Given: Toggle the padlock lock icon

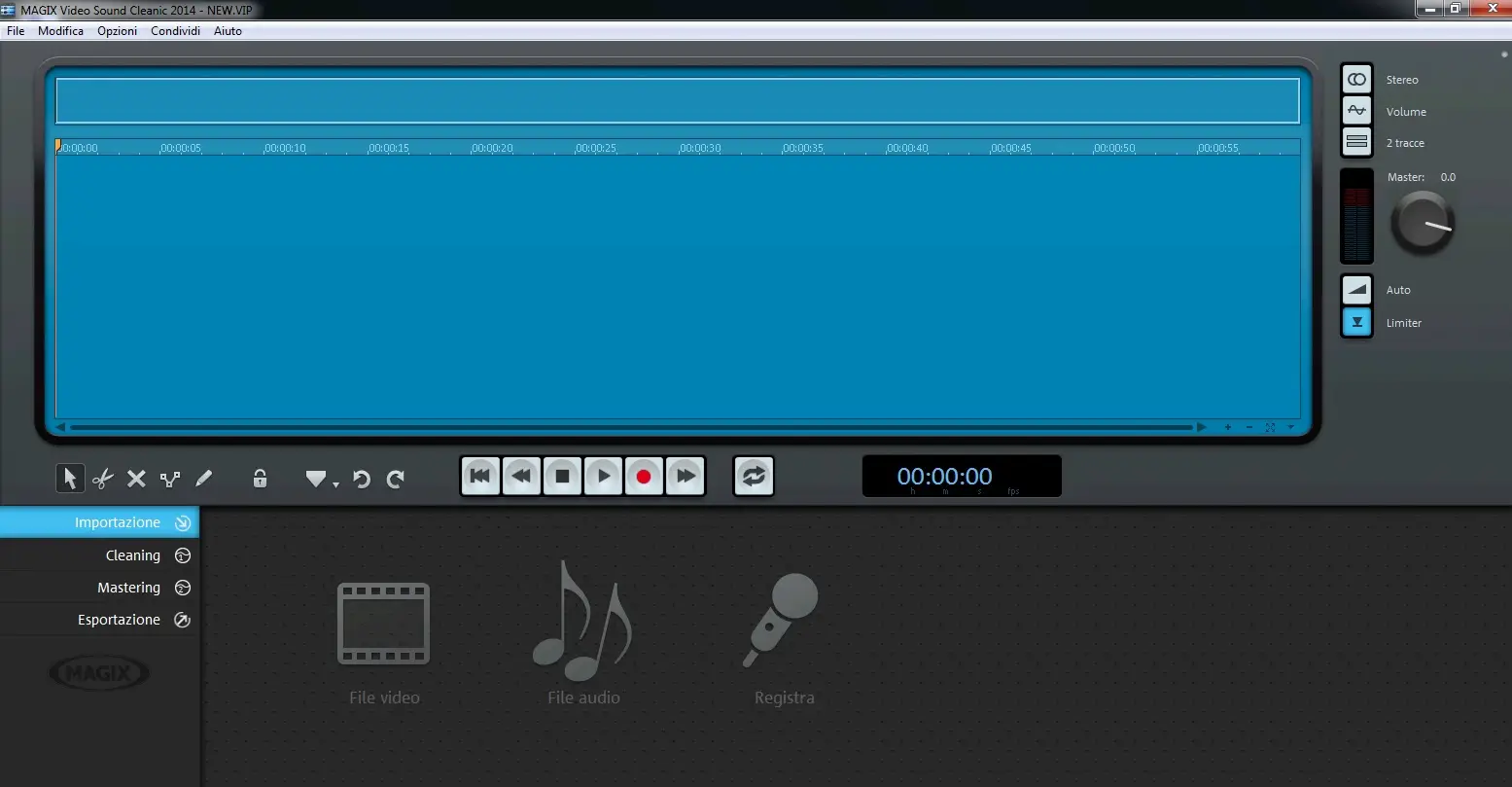Looking at the screenshot, I should coord(260,478).
